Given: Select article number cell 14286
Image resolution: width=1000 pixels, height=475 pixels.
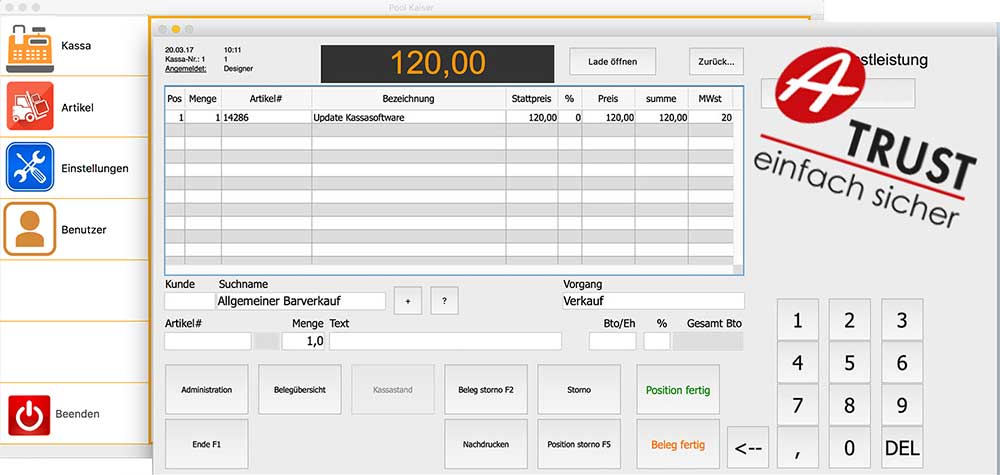Looking at the screenshot, I should coord(267,118).
